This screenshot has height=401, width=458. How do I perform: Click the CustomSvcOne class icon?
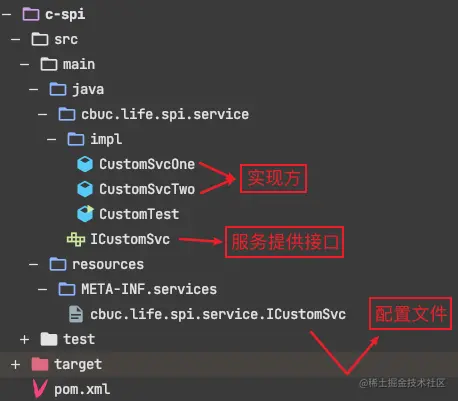click(x=85, y=164)
